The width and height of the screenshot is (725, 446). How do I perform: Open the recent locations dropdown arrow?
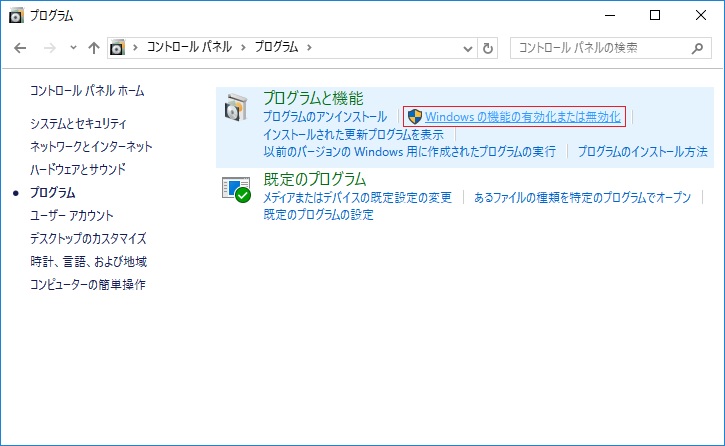tap(73, 48)
